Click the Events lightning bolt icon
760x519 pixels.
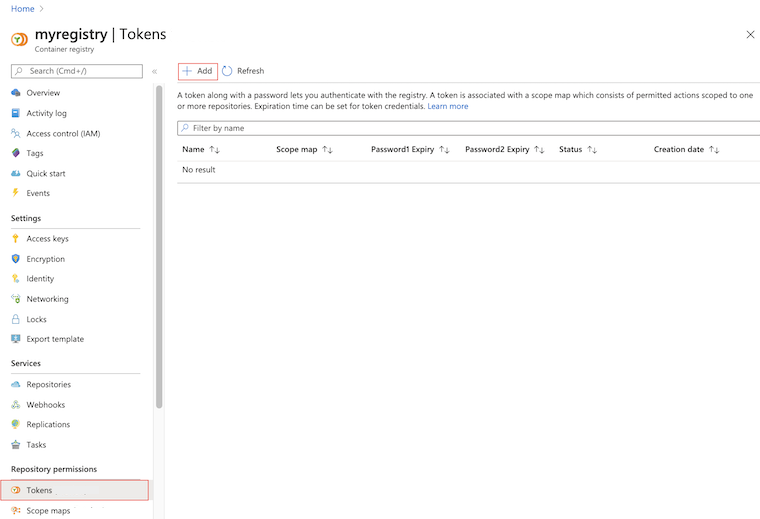point(16,193)
